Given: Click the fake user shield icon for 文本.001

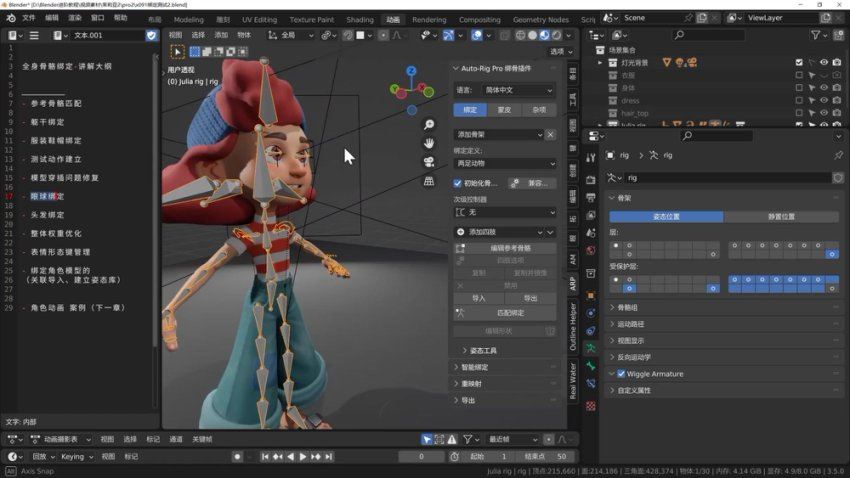Looking at the screenshot, I should (x=151, y=35).
